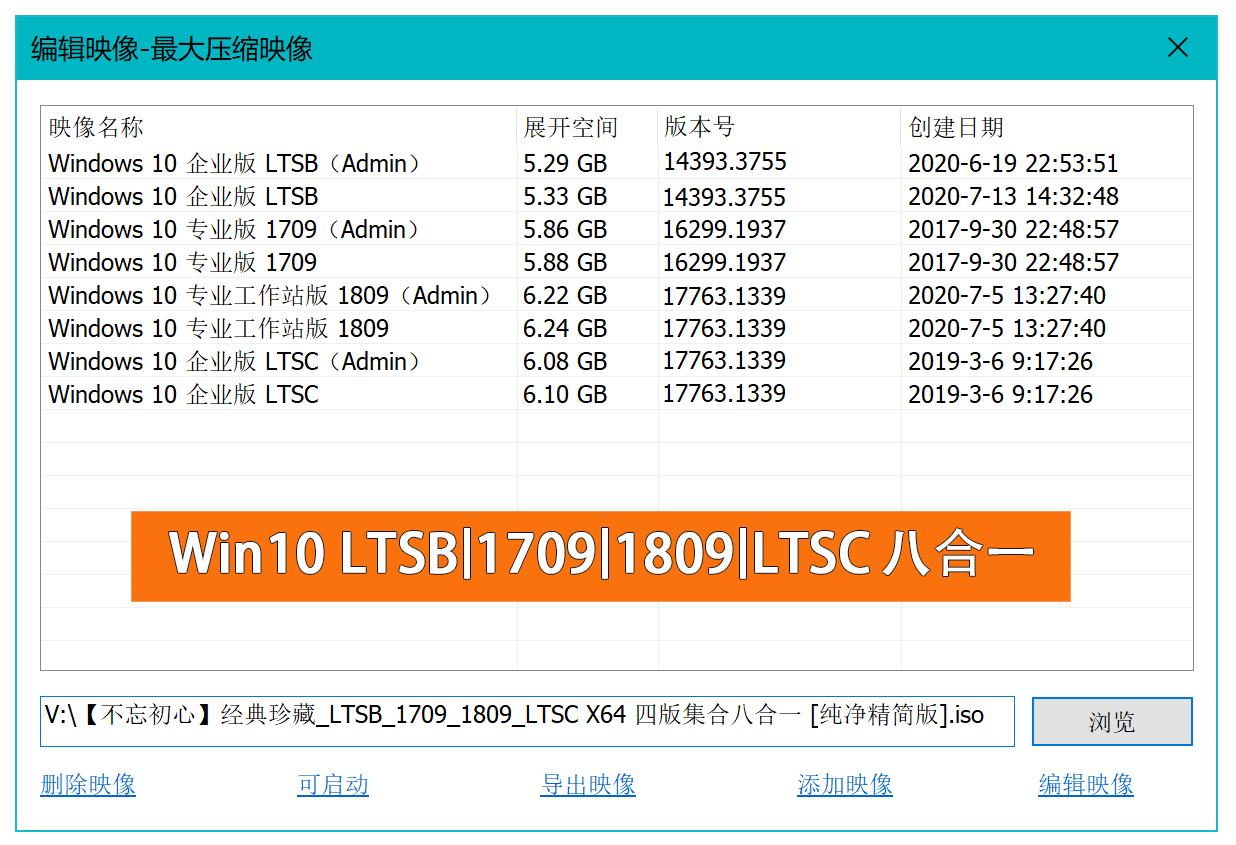Close the 编辑映像 dialog

[1178, 47]
